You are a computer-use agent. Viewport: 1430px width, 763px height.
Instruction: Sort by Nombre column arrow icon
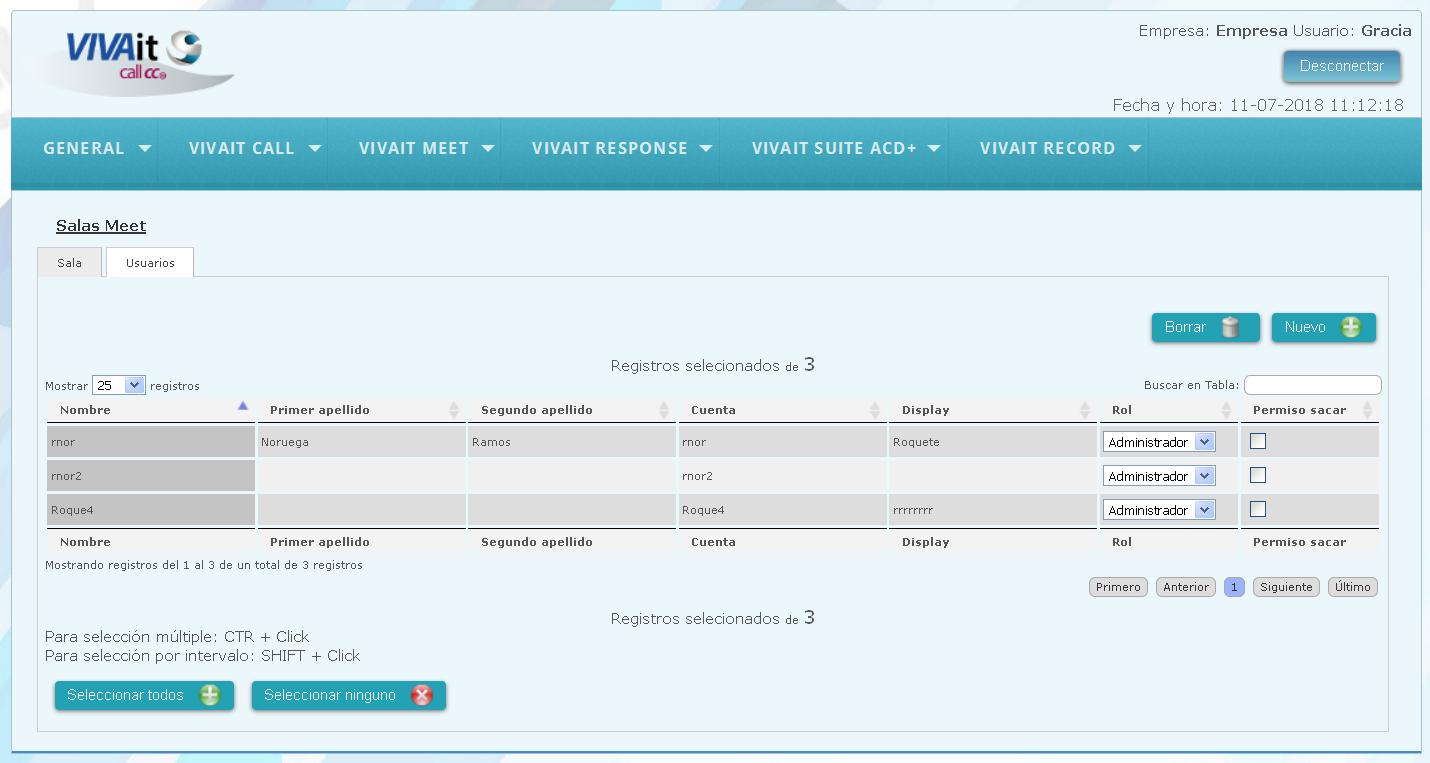[x=242, y=406]
